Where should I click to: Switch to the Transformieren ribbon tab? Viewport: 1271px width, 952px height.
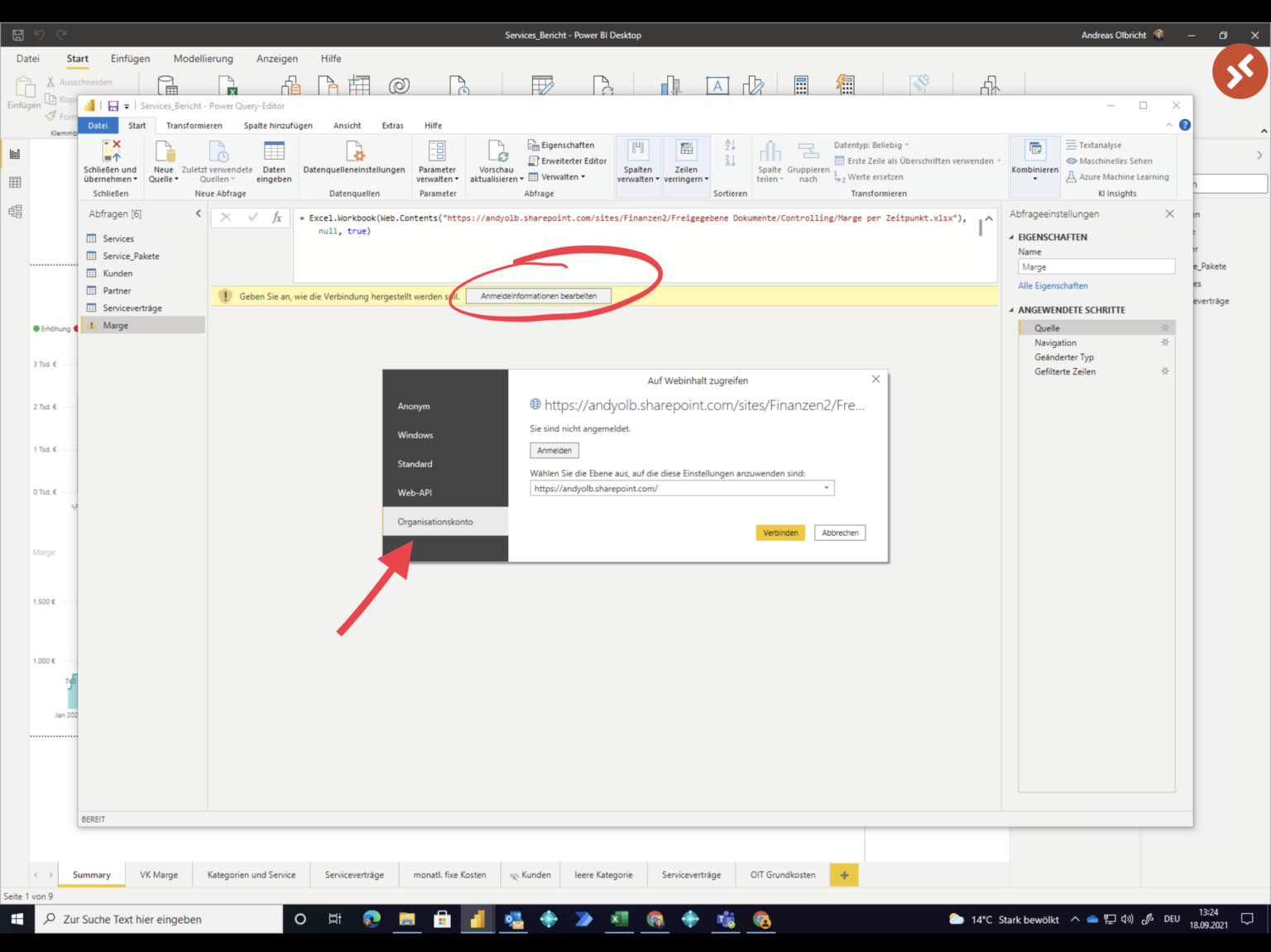pos(194,125)
